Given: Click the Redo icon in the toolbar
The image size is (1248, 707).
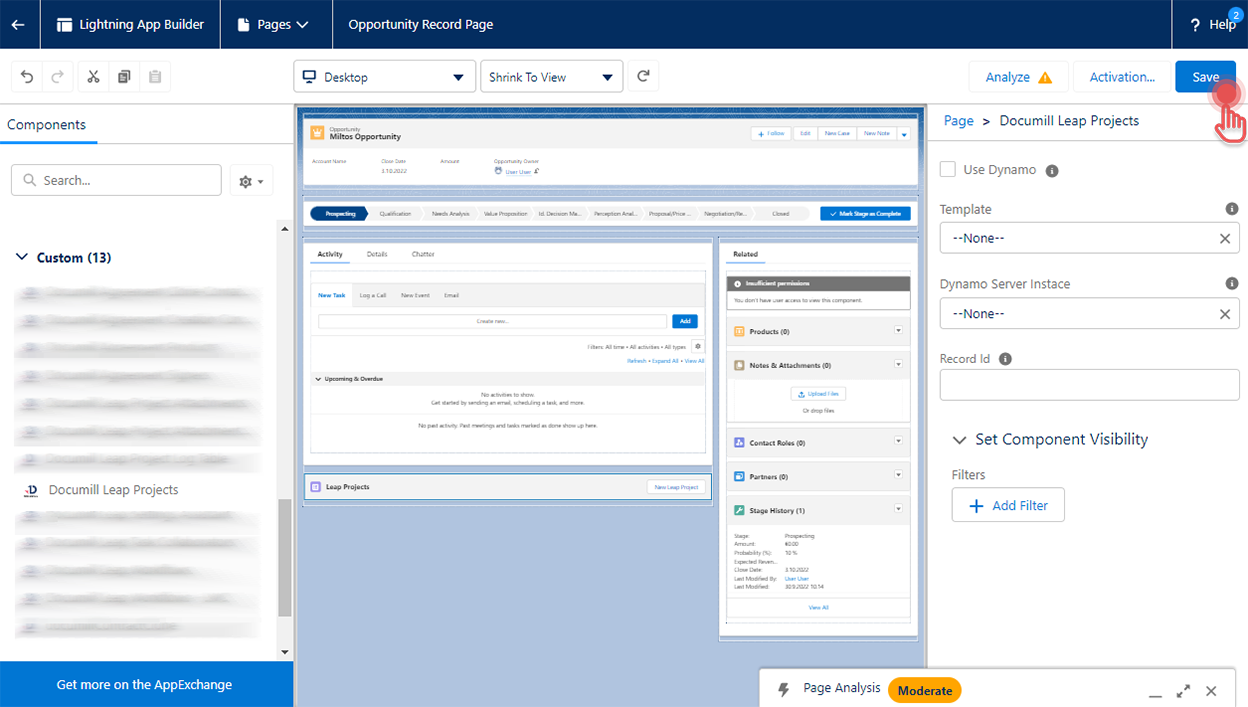Looking at the screenshot, I should (58, 76).
